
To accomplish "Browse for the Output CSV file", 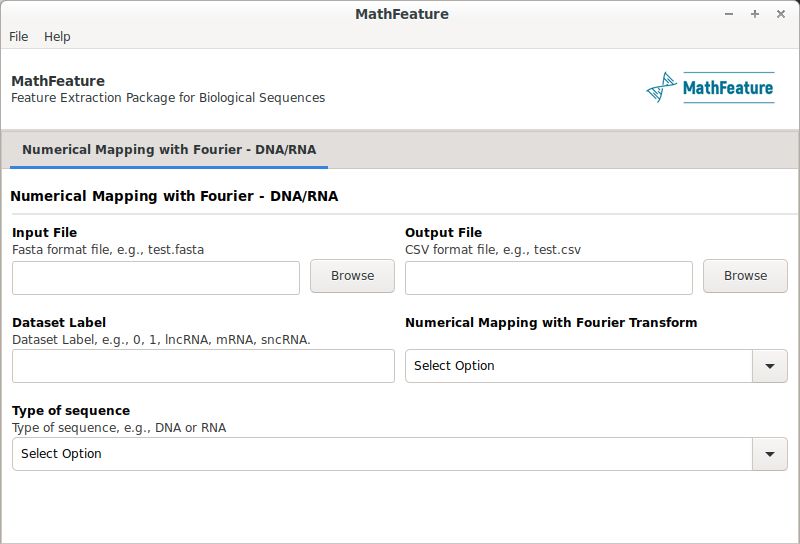I will tap(745, 276).
